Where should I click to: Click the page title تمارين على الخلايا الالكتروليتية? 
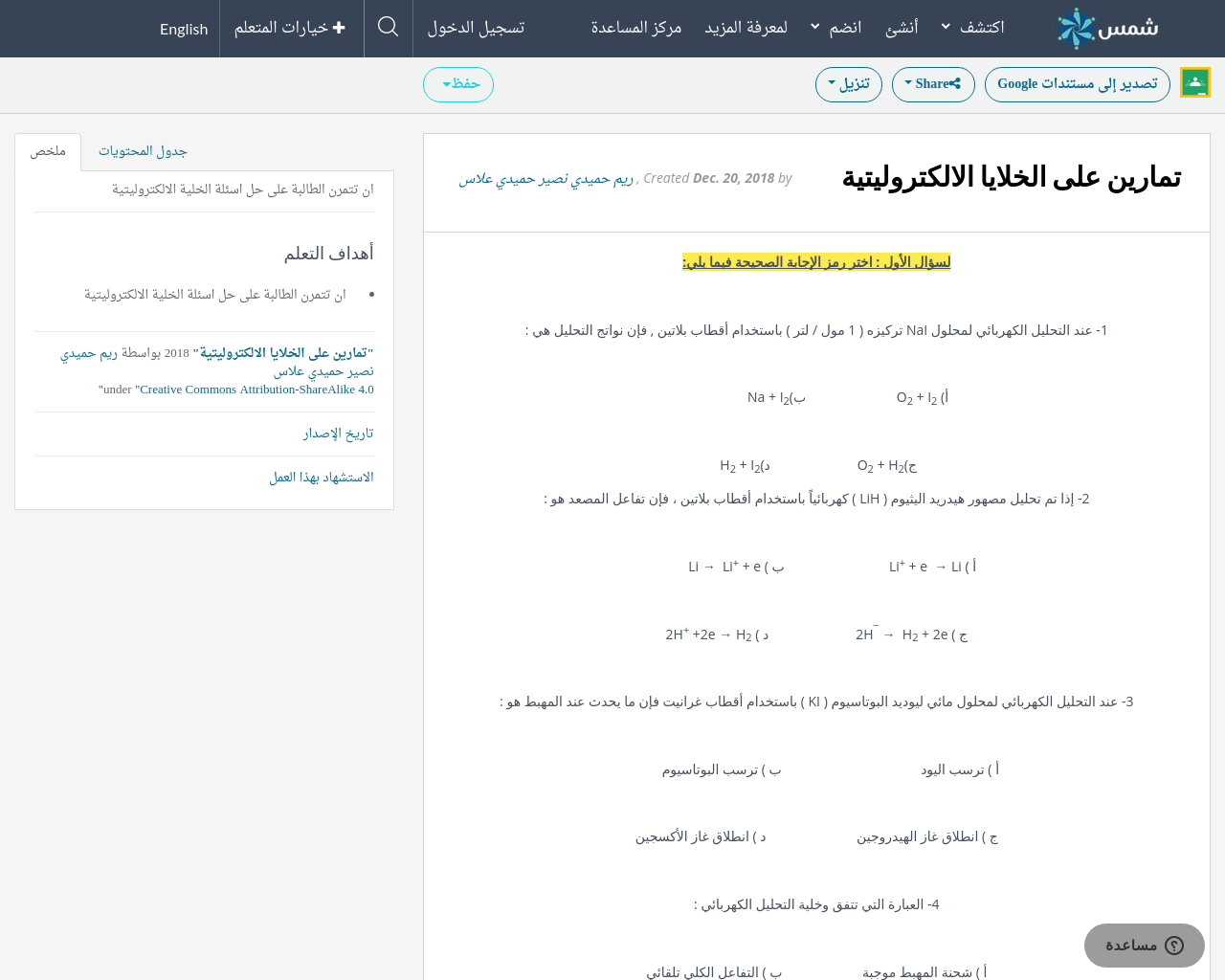tap(1012, 178)
